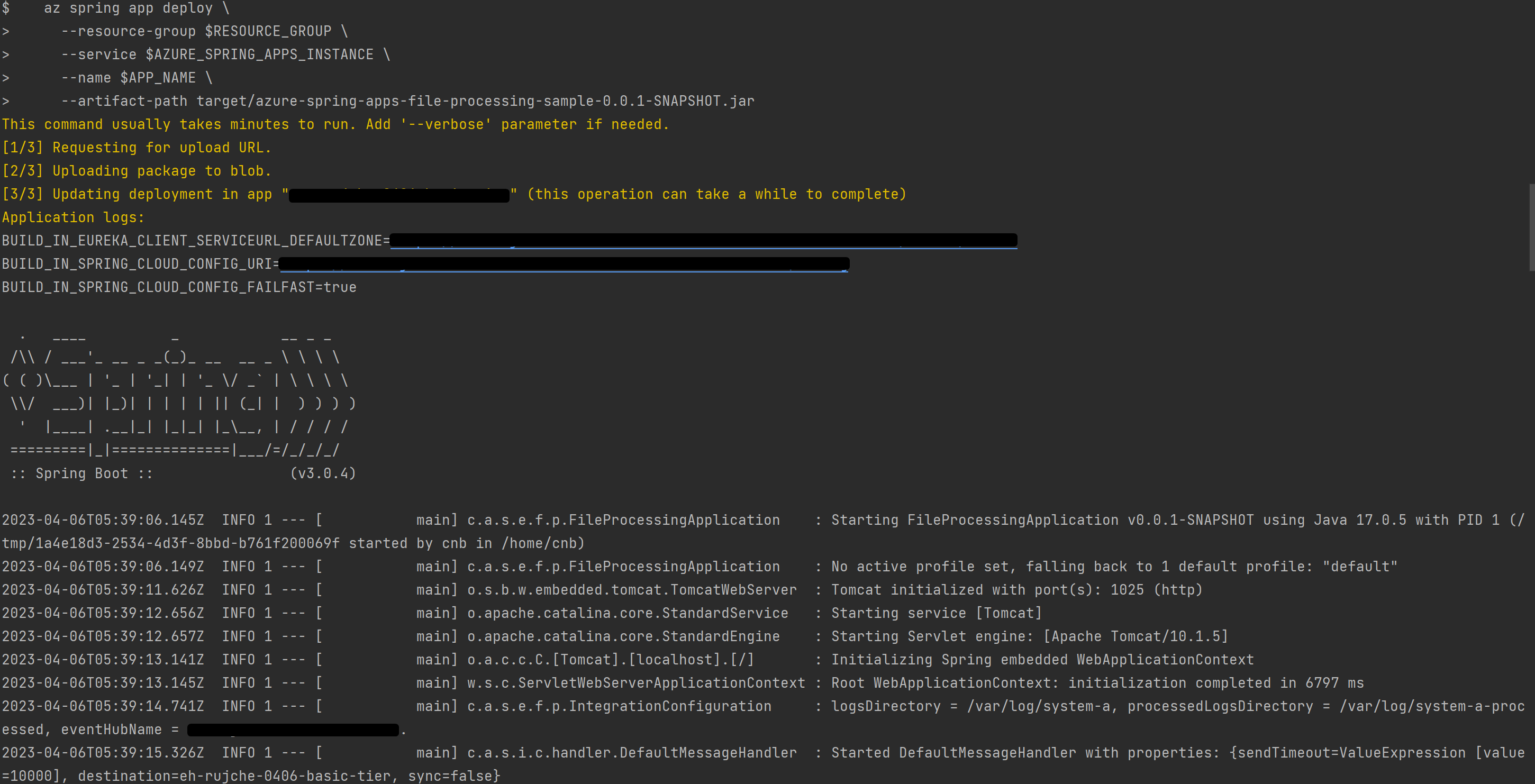
Task: Click the redacted Eureka default zone URL link
Action: point(703,240)
